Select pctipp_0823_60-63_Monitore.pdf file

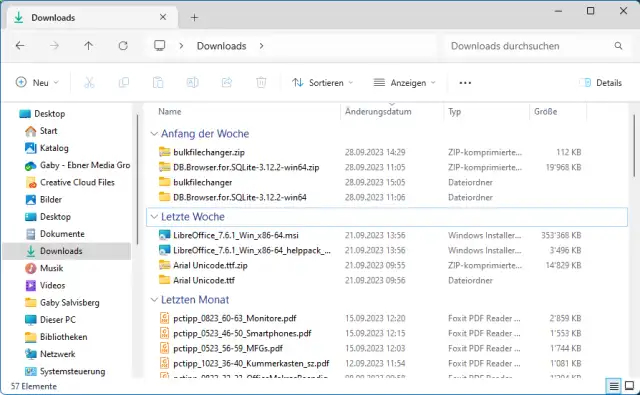(235, 318)
